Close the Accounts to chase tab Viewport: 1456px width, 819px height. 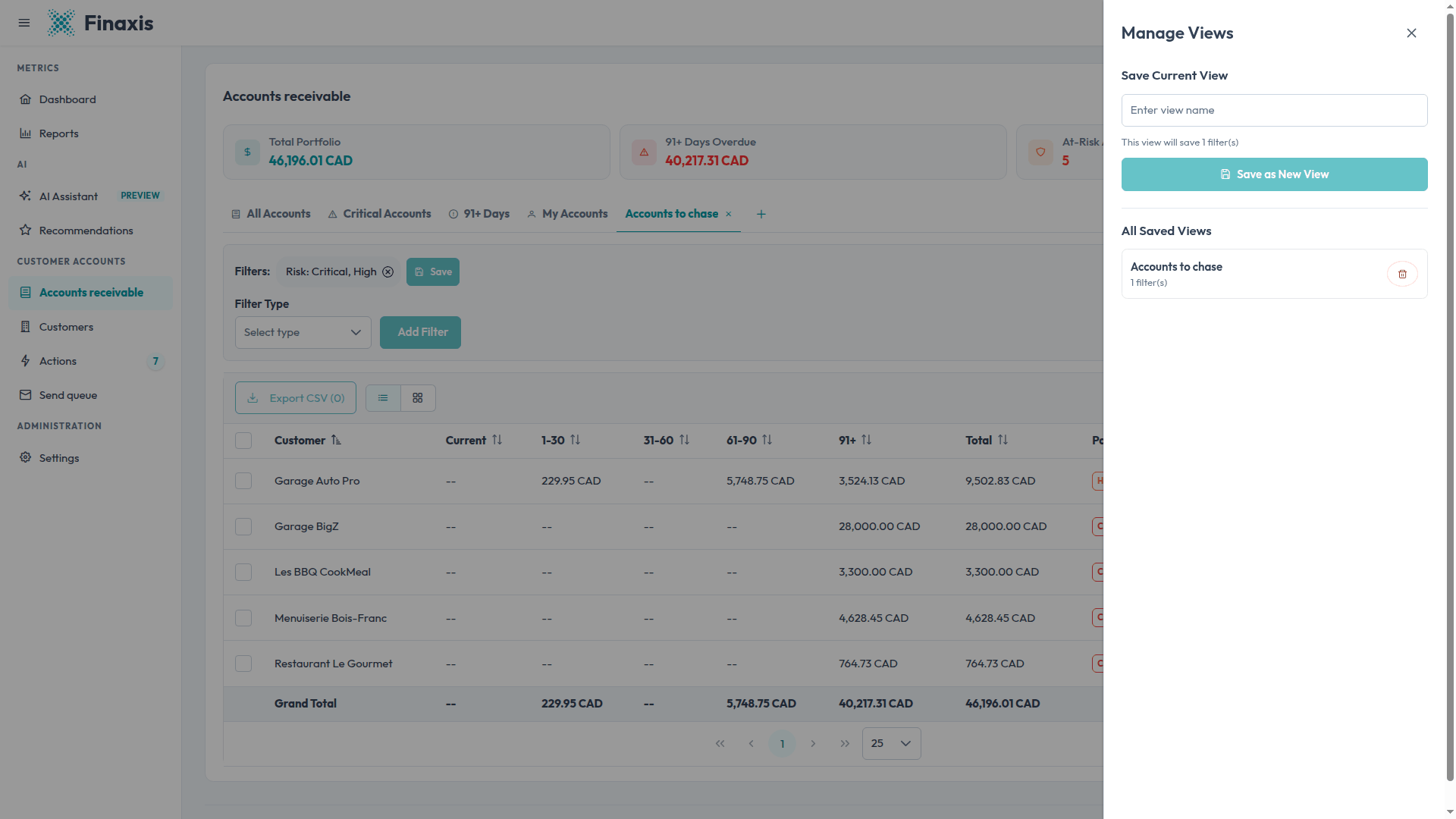(x=729, y=215)
